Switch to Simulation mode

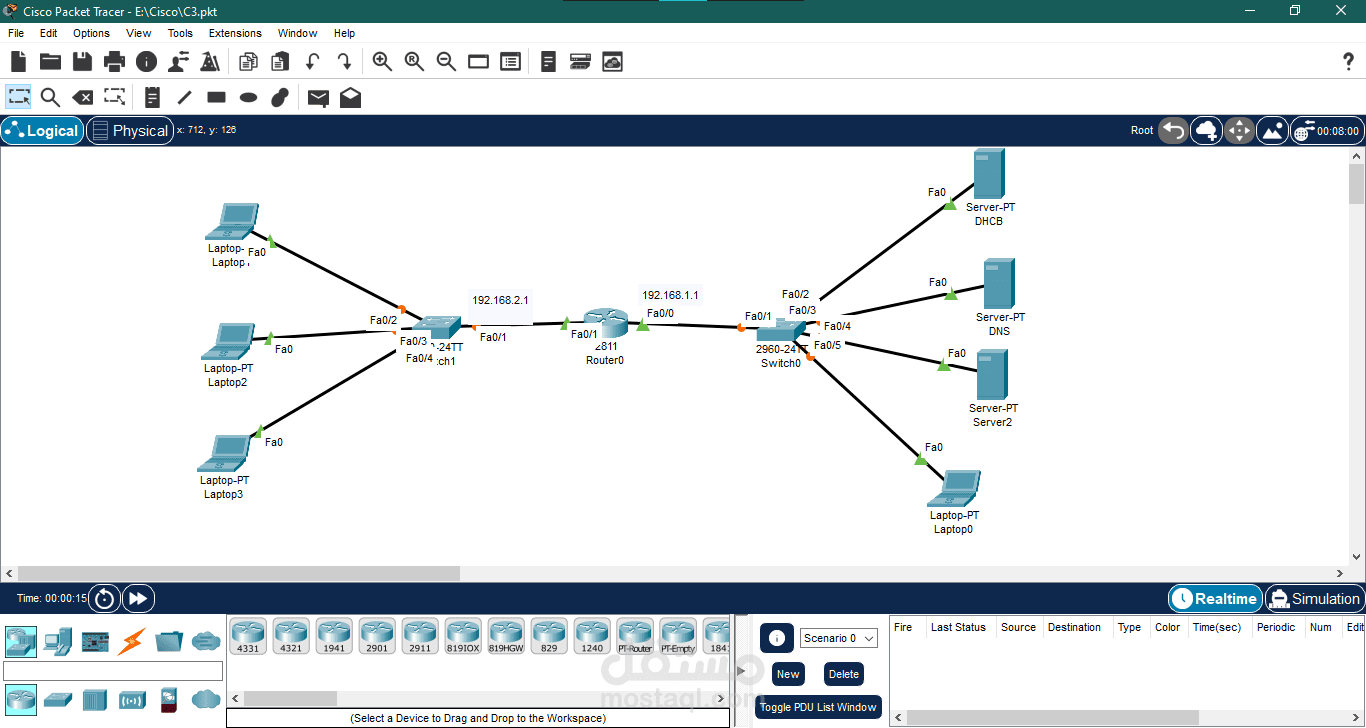[x=1314, y=599]
